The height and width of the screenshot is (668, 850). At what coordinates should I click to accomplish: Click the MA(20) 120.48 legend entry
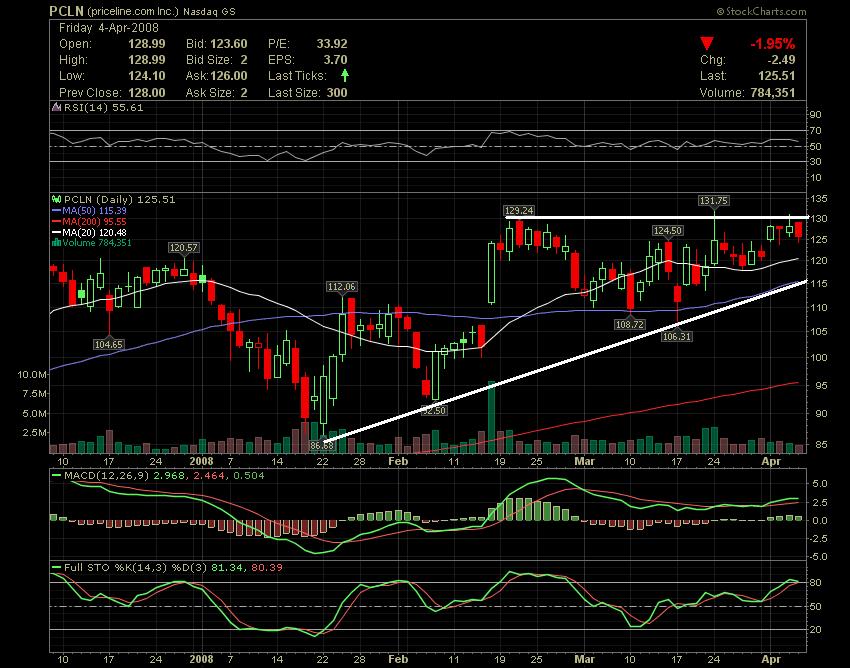(94, 233)
